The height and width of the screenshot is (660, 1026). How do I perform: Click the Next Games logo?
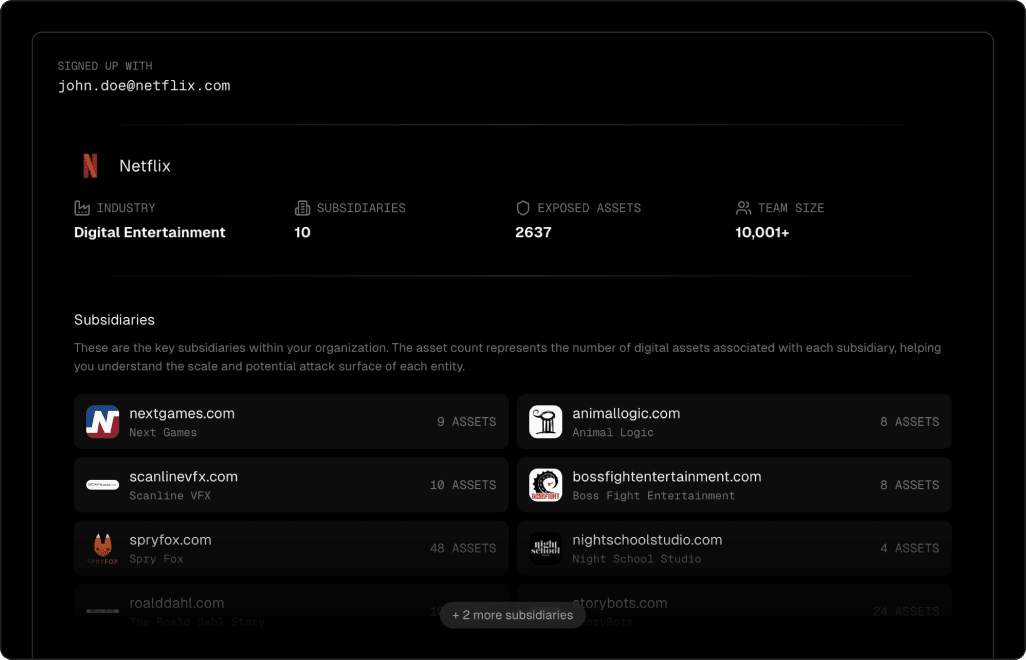coord(103,422)
